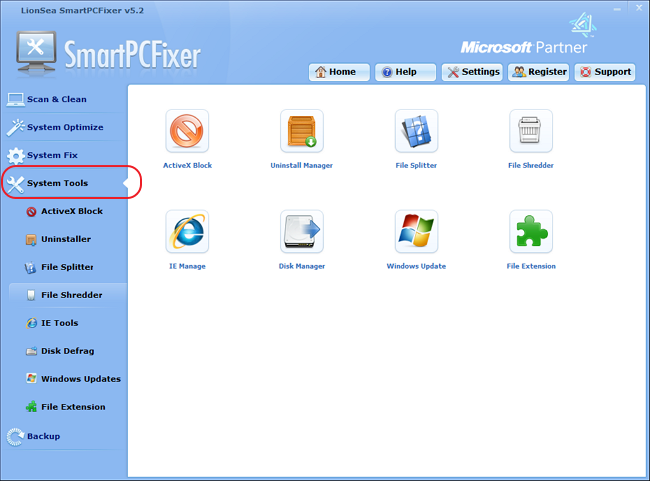
Task: Click the Scan & Clean laptop icon
Action: [x=15, y=100]
